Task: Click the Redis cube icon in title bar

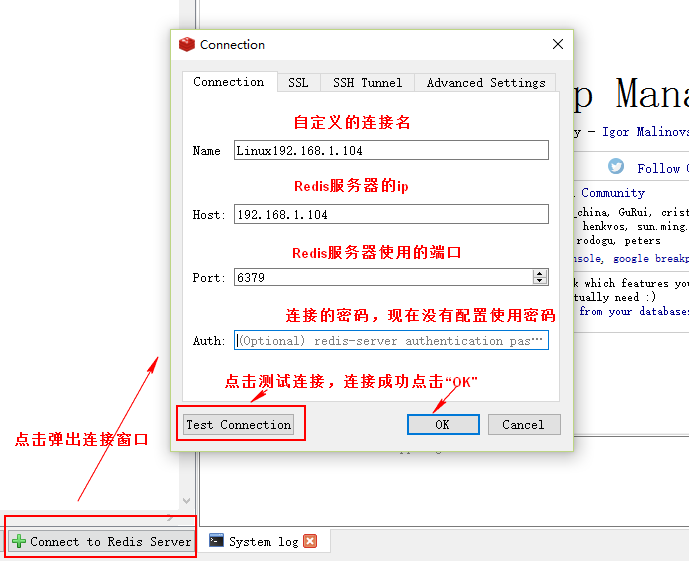Action: pyautogui.click(x=187, y=44)
